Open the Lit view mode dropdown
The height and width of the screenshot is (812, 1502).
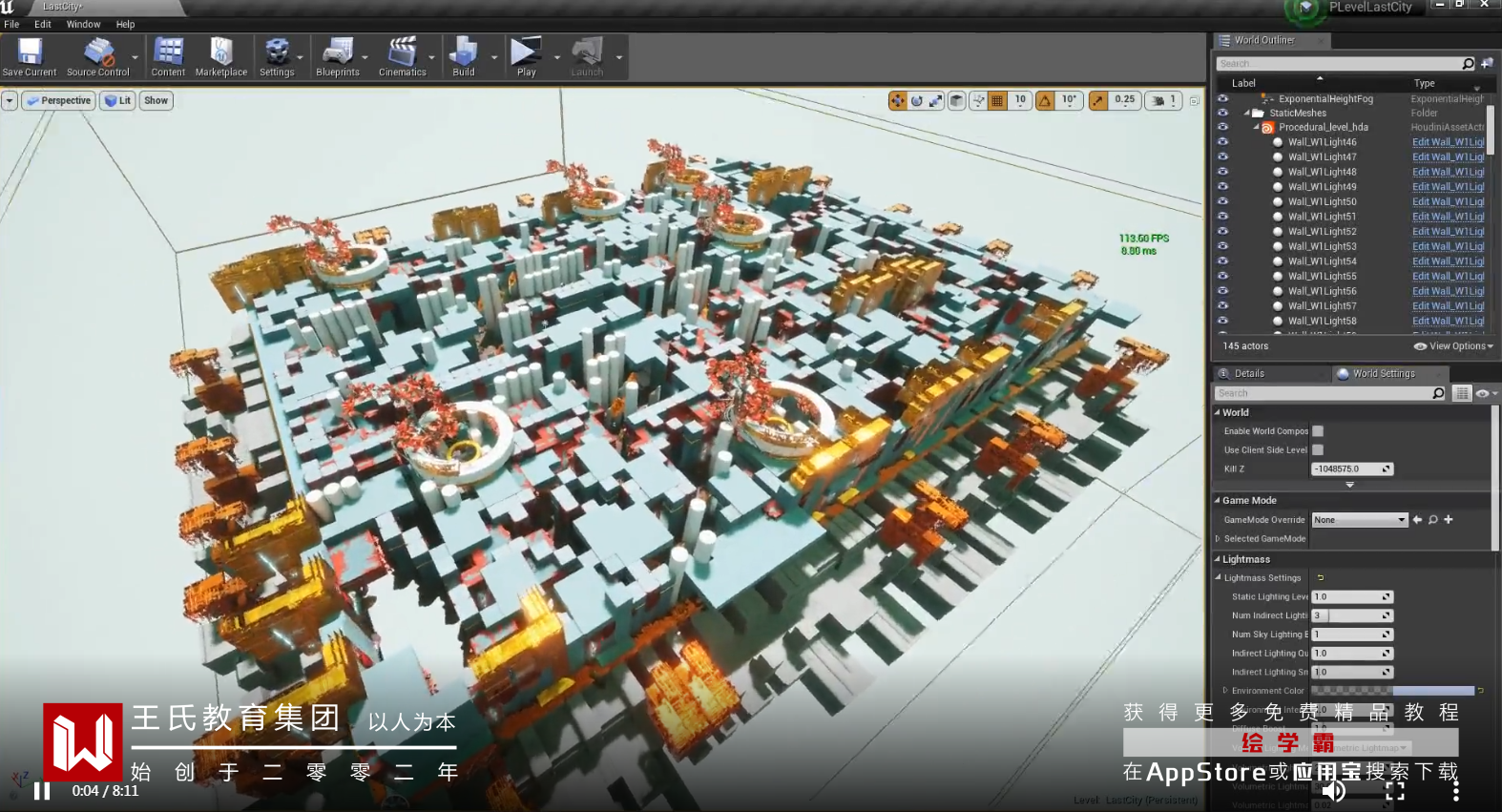pos(117,100)
